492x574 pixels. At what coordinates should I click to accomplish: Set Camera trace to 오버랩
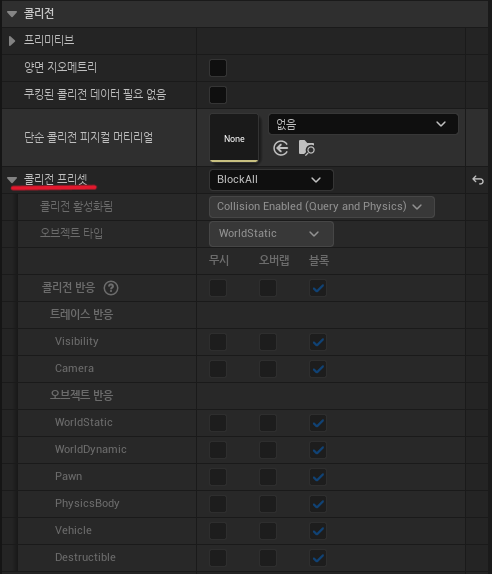point(268,369)
